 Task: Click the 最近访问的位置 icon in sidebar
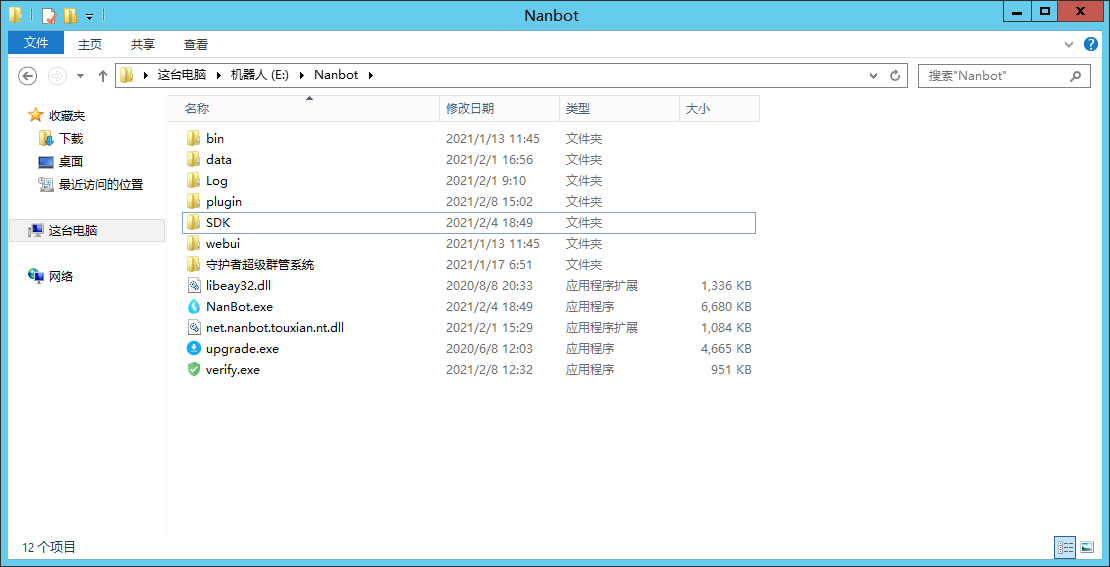46,185
